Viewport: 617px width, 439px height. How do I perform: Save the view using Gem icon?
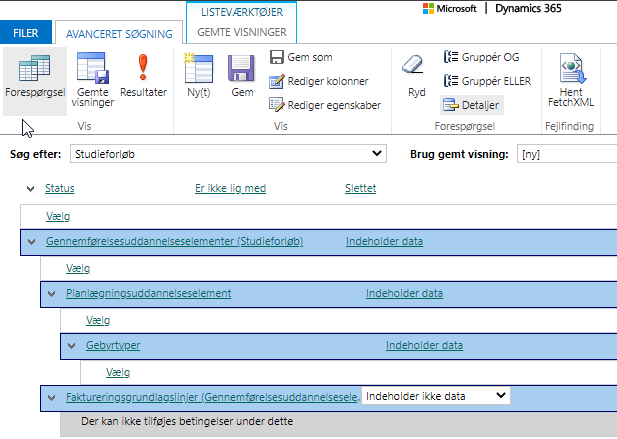point(241,79)
